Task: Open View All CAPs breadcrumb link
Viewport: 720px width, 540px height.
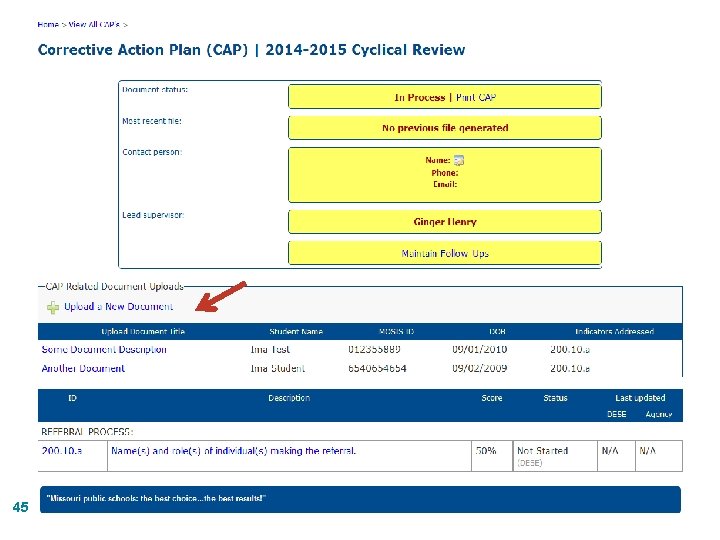Action: click(94, 24)
